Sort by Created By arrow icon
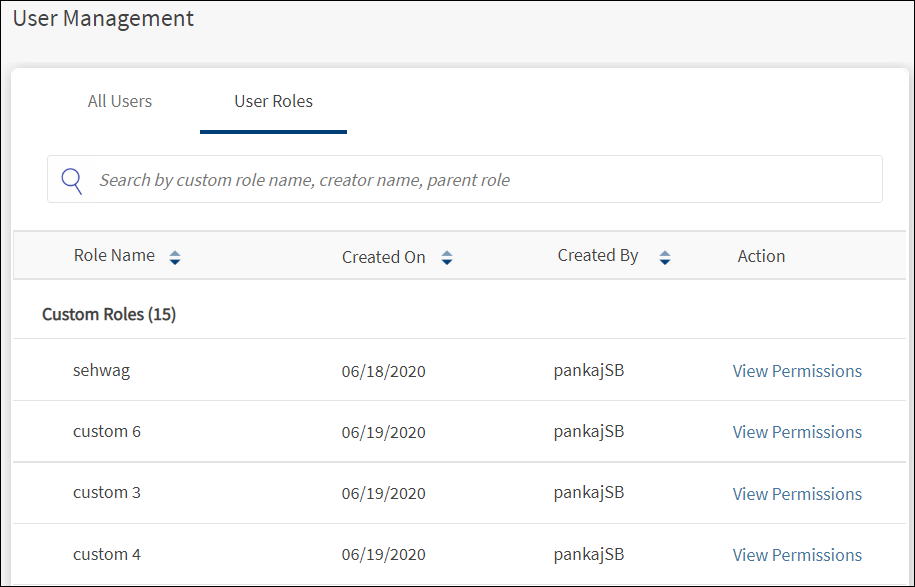The height and width of the screenshot is (587, 915). point(665,258)
